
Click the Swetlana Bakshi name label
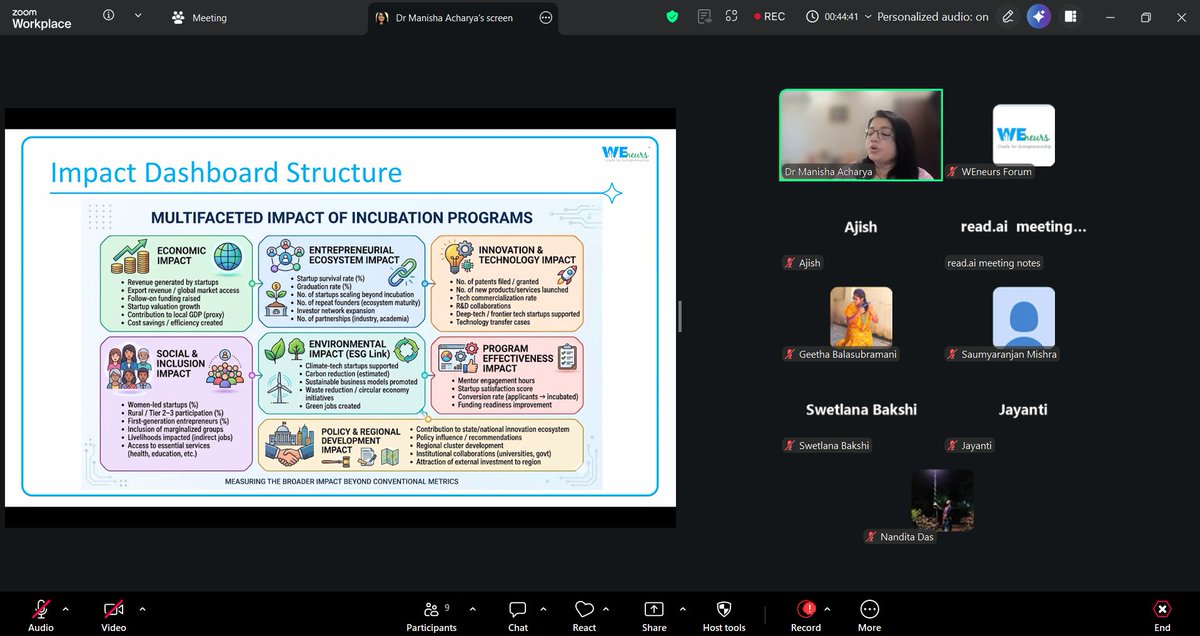pyautogui.click(x=827, y=445)
